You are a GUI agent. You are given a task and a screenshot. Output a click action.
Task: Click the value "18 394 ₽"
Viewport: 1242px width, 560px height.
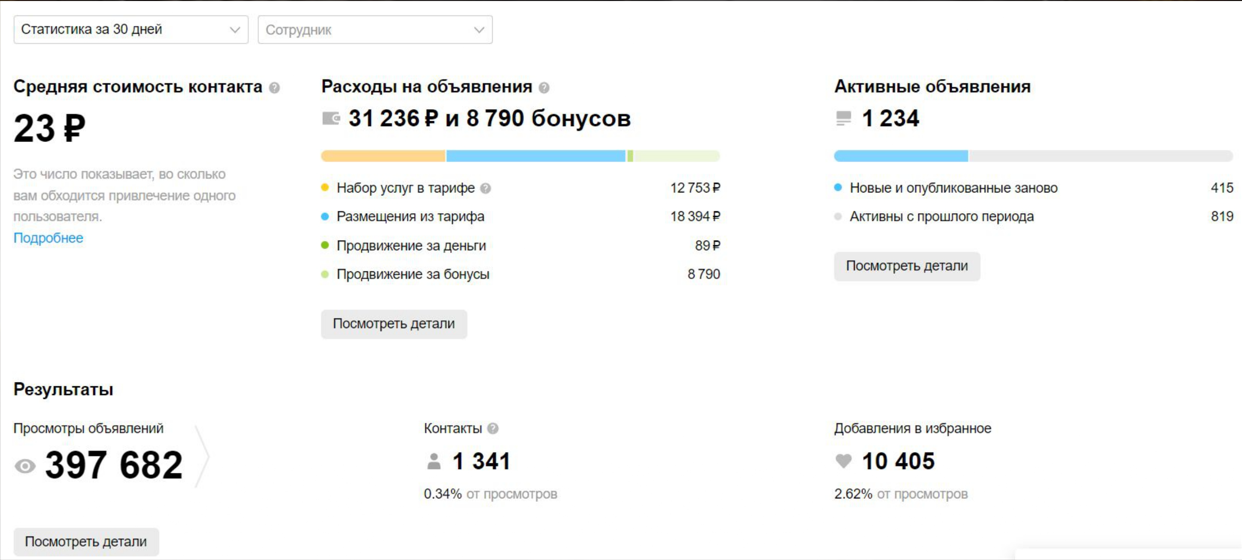point(695,216)
